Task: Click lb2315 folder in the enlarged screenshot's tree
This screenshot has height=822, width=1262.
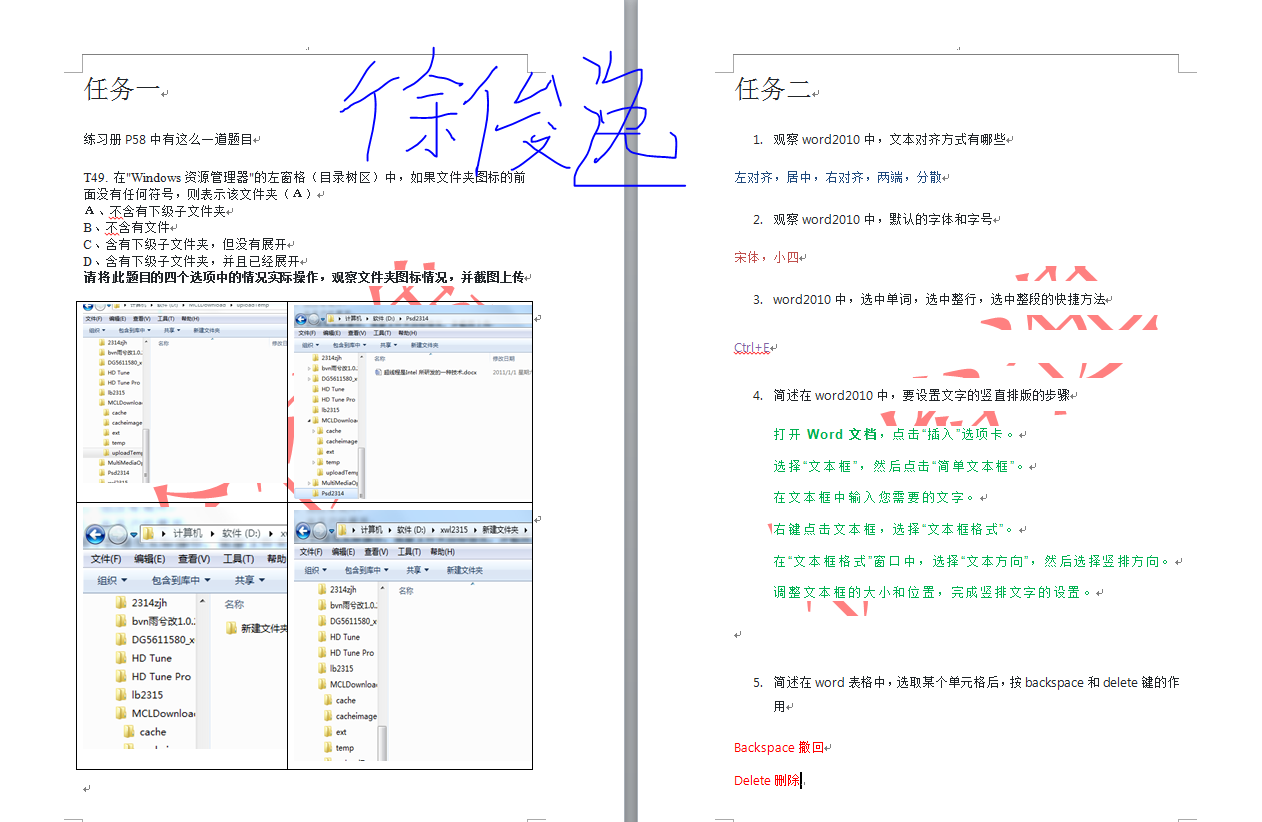Action: click(147, 695)
